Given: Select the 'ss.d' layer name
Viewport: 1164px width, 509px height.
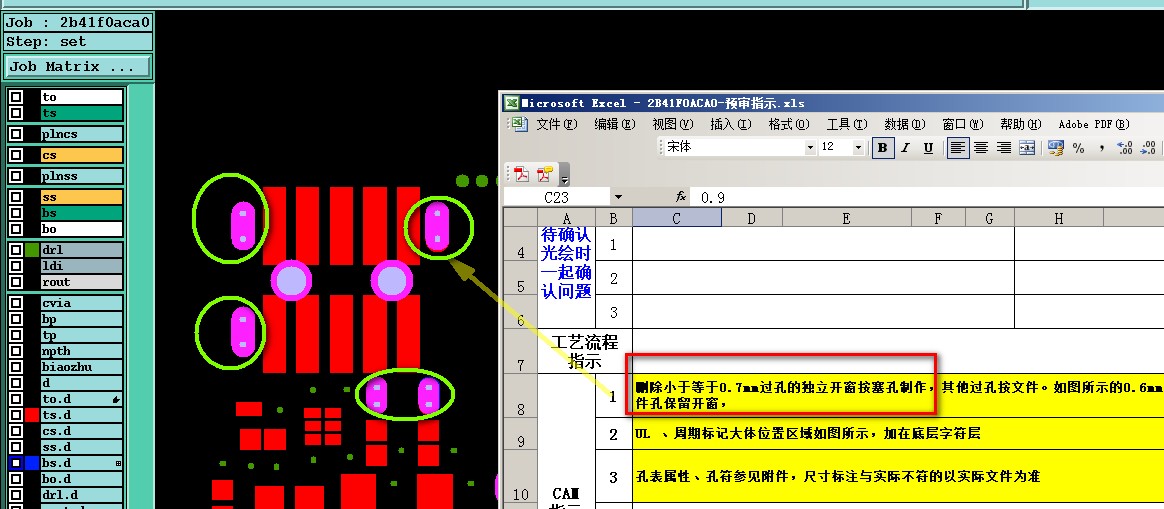Looking at the screenshot, I should [x=82, y=447].
